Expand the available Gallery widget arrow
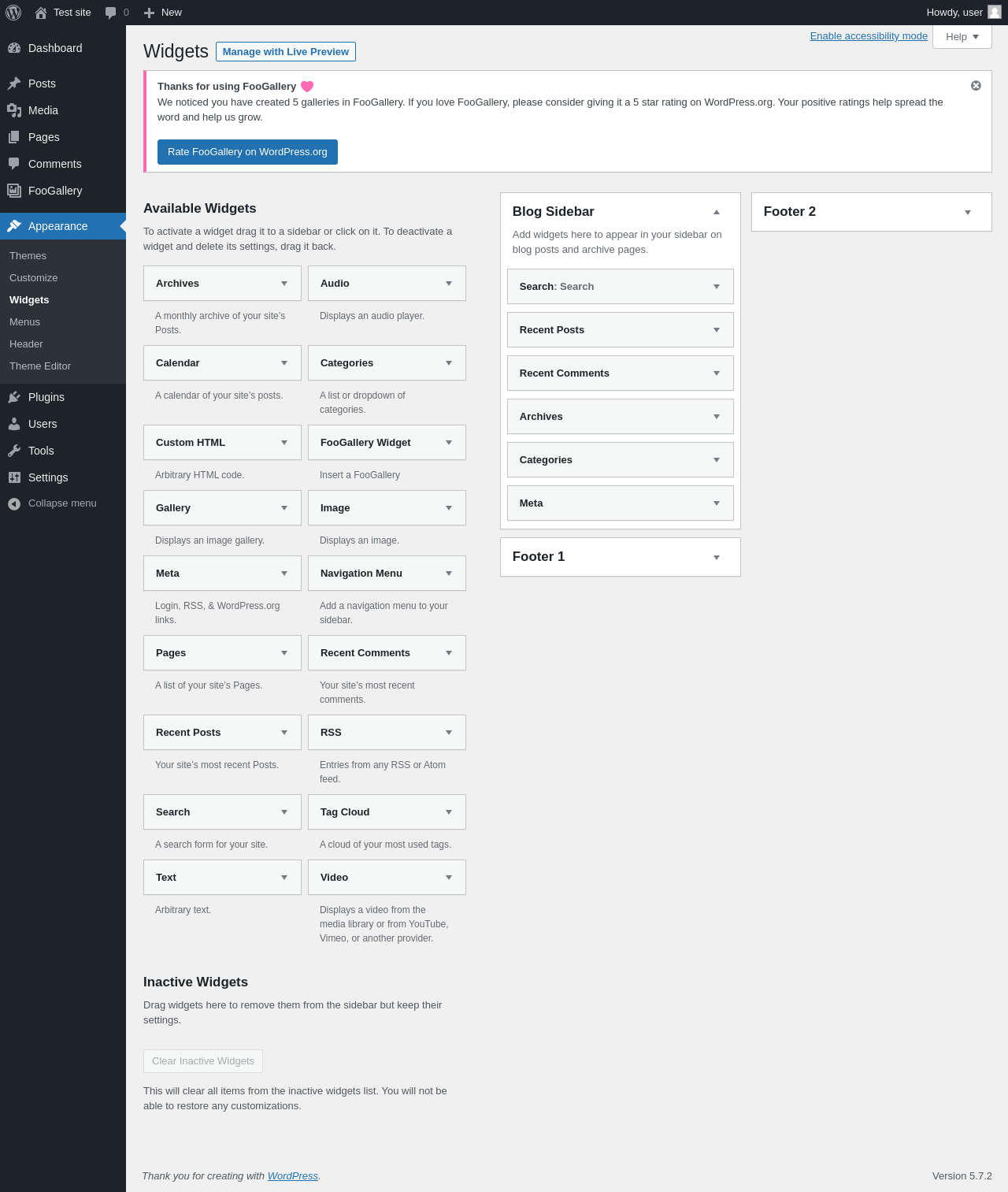1008x1192 pixels. 284,508
